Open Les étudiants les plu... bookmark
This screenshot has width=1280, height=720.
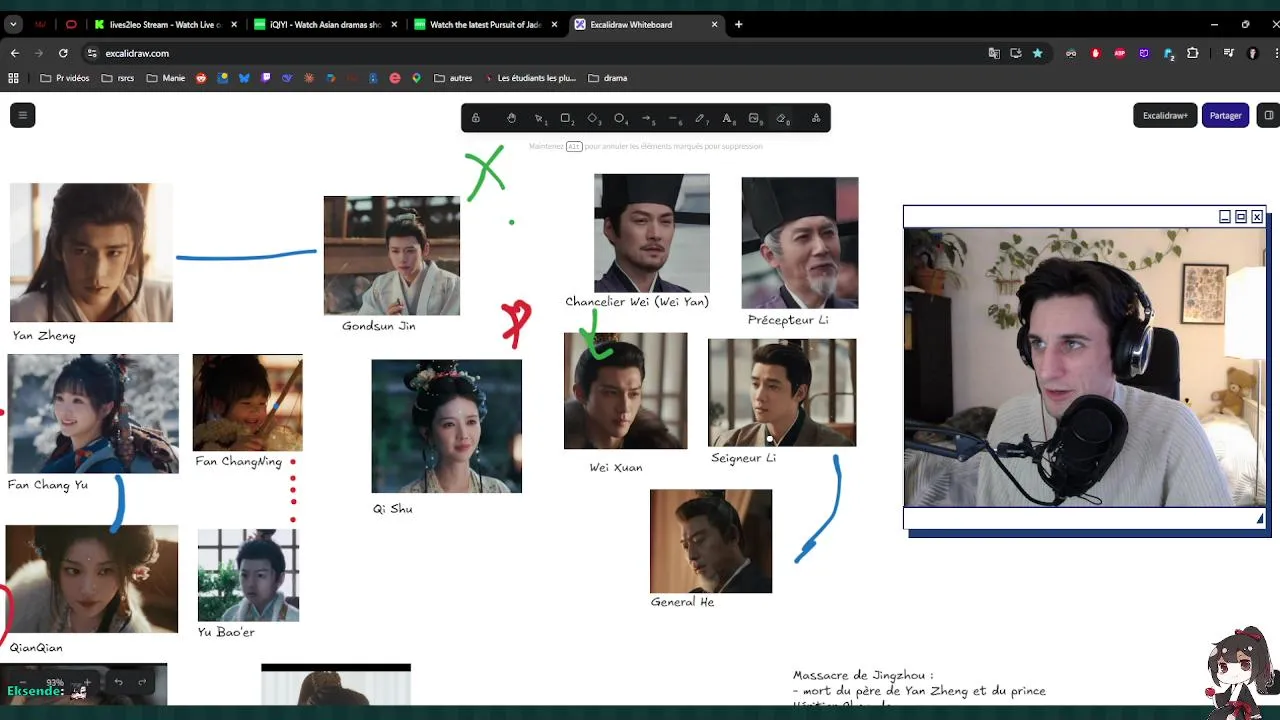tap(530, 78)
